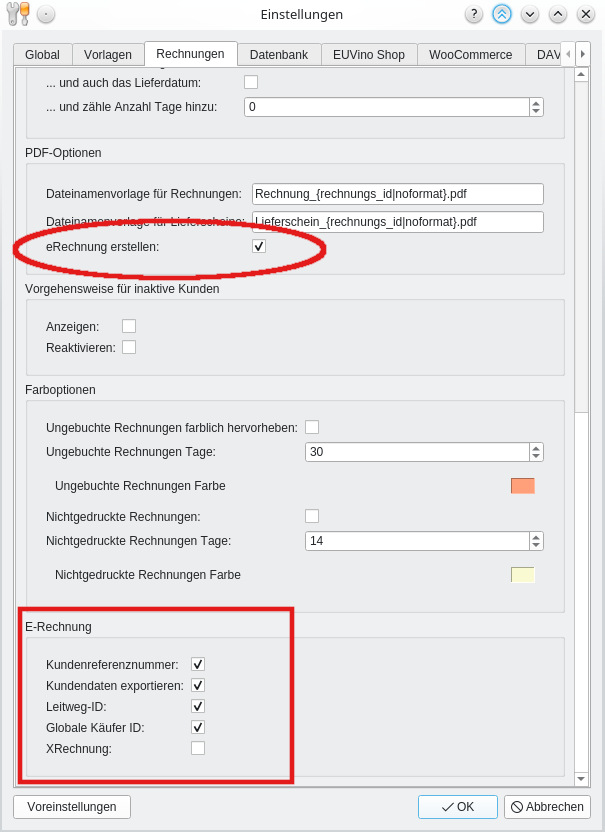Screen dimensions: 605x832
Task: Check Ungebuchte Rechnungen farblich hervorheben
Action: (312, 427)
